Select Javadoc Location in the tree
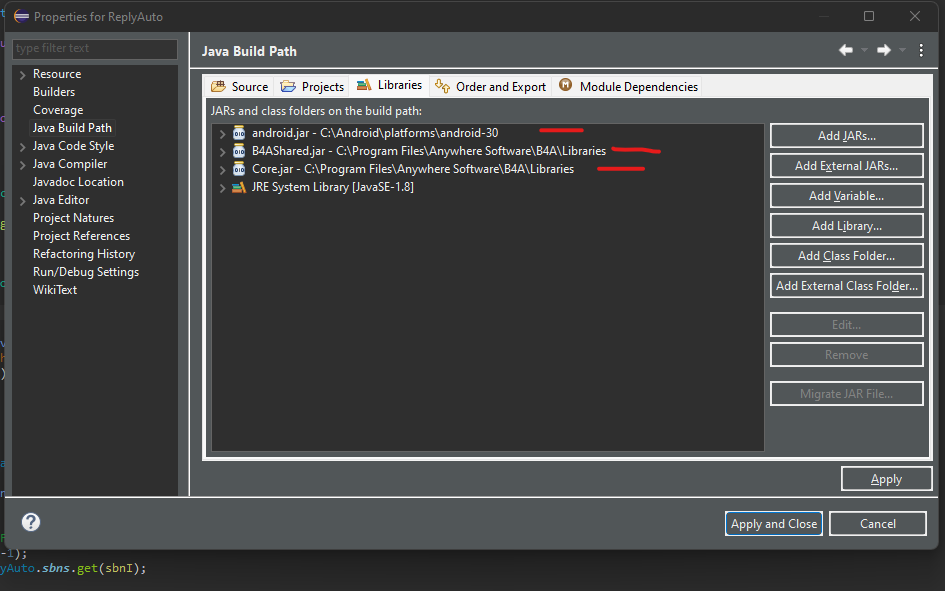Screen dimensions: 945x591 (x=78, y=182)
